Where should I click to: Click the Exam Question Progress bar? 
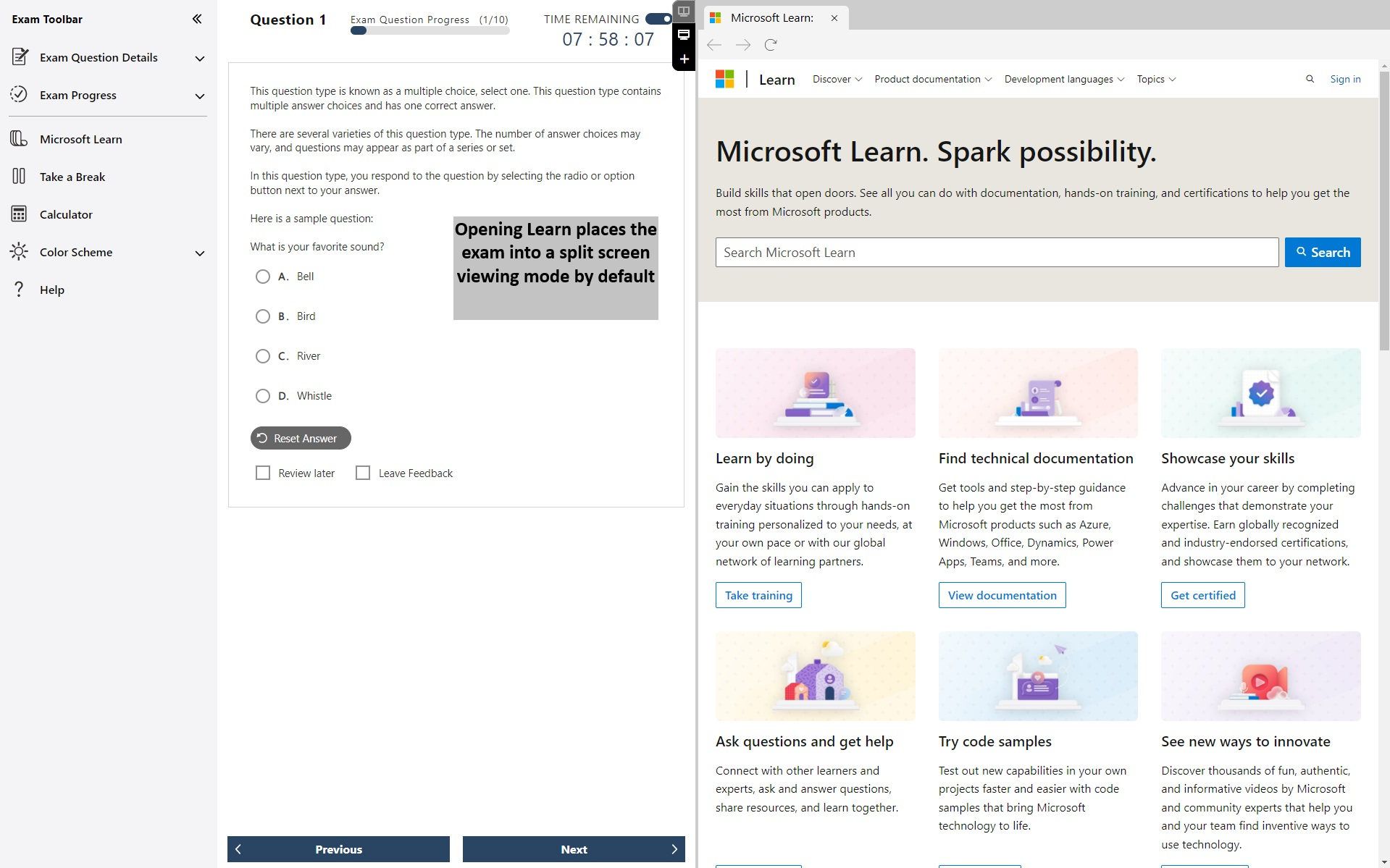click(429, 30)
